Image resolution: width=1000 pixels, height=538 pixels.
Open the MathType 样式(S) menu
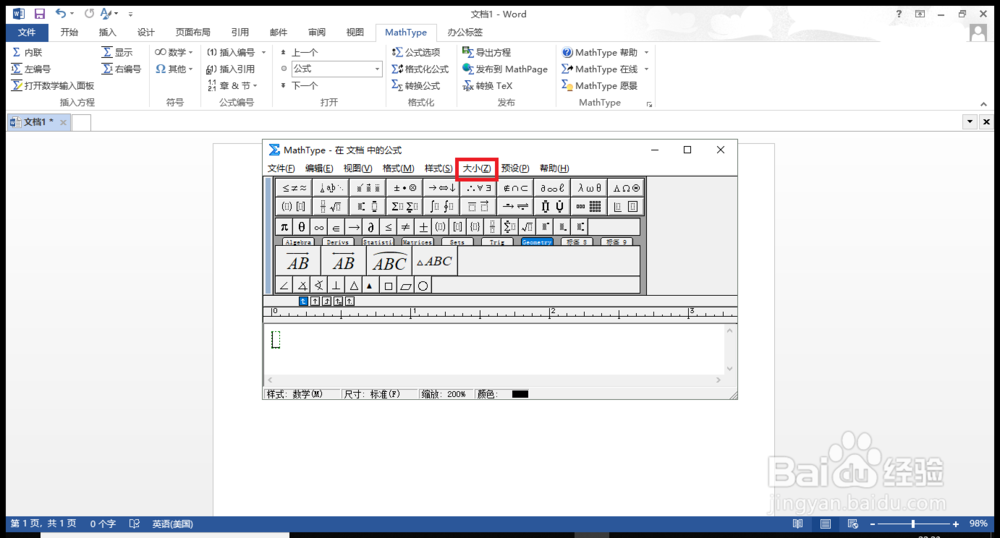tap(439, 168)
